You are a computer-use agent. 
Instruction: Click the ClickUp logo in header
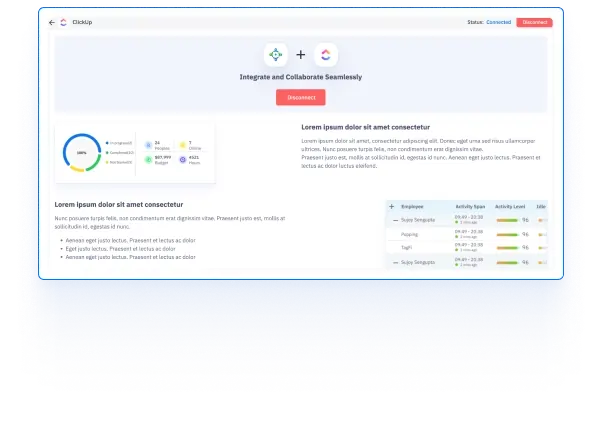(63, 22)
